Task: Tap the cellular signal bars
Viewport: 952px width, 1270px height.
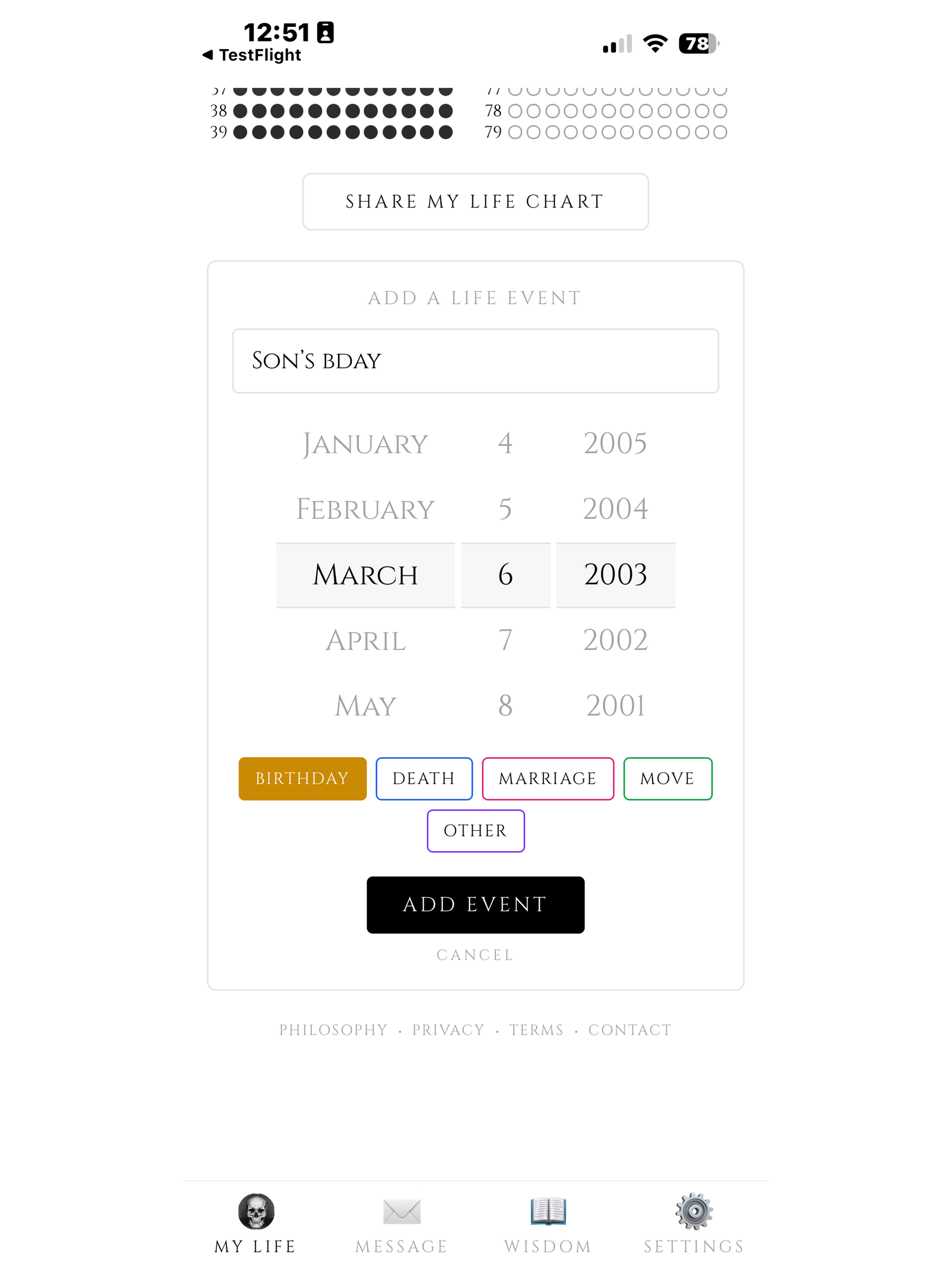Action: tap(617, 44)
